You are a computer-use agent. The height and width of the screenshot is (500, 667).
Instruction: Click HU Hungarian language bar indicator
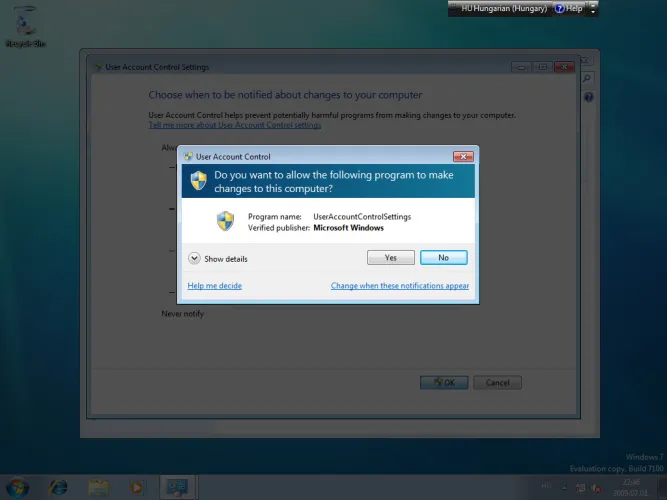(503, 8)
